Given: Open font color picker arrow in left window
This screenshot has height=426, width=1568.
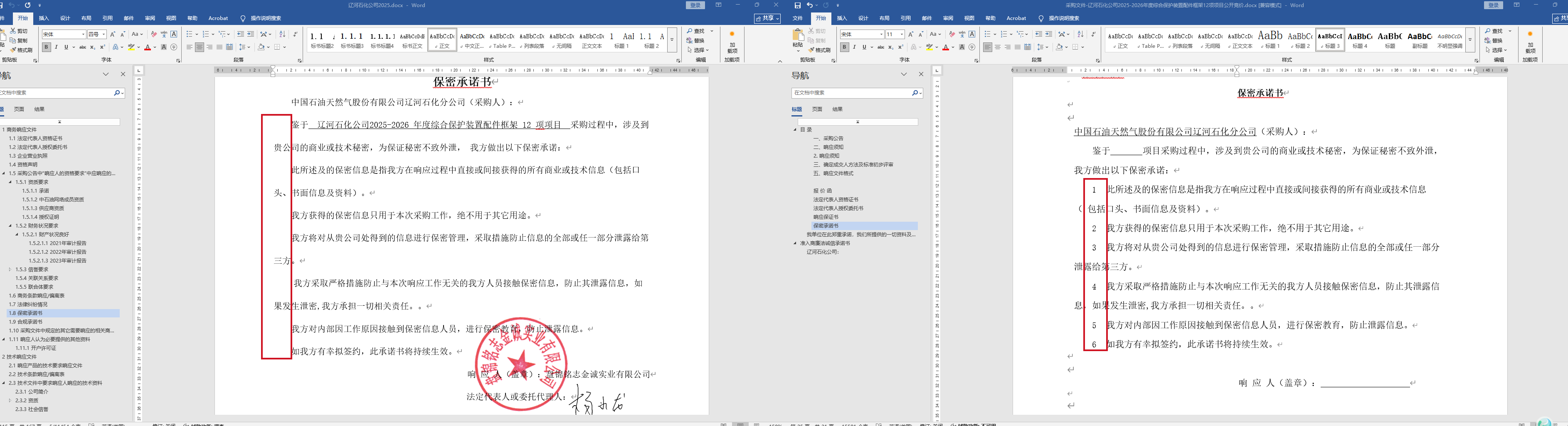Looking at the screenshot, I should click(x=155, y=47).
